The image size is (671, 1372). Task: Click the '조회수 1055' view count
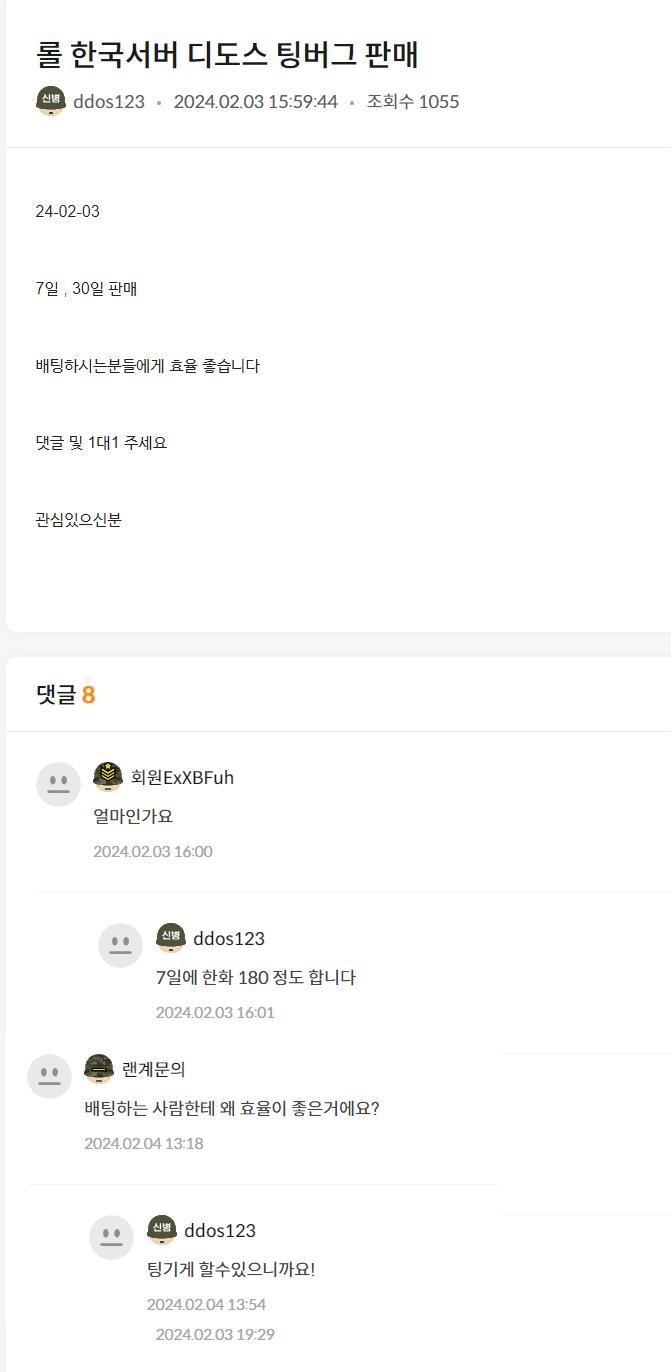(x=413, y=102)
